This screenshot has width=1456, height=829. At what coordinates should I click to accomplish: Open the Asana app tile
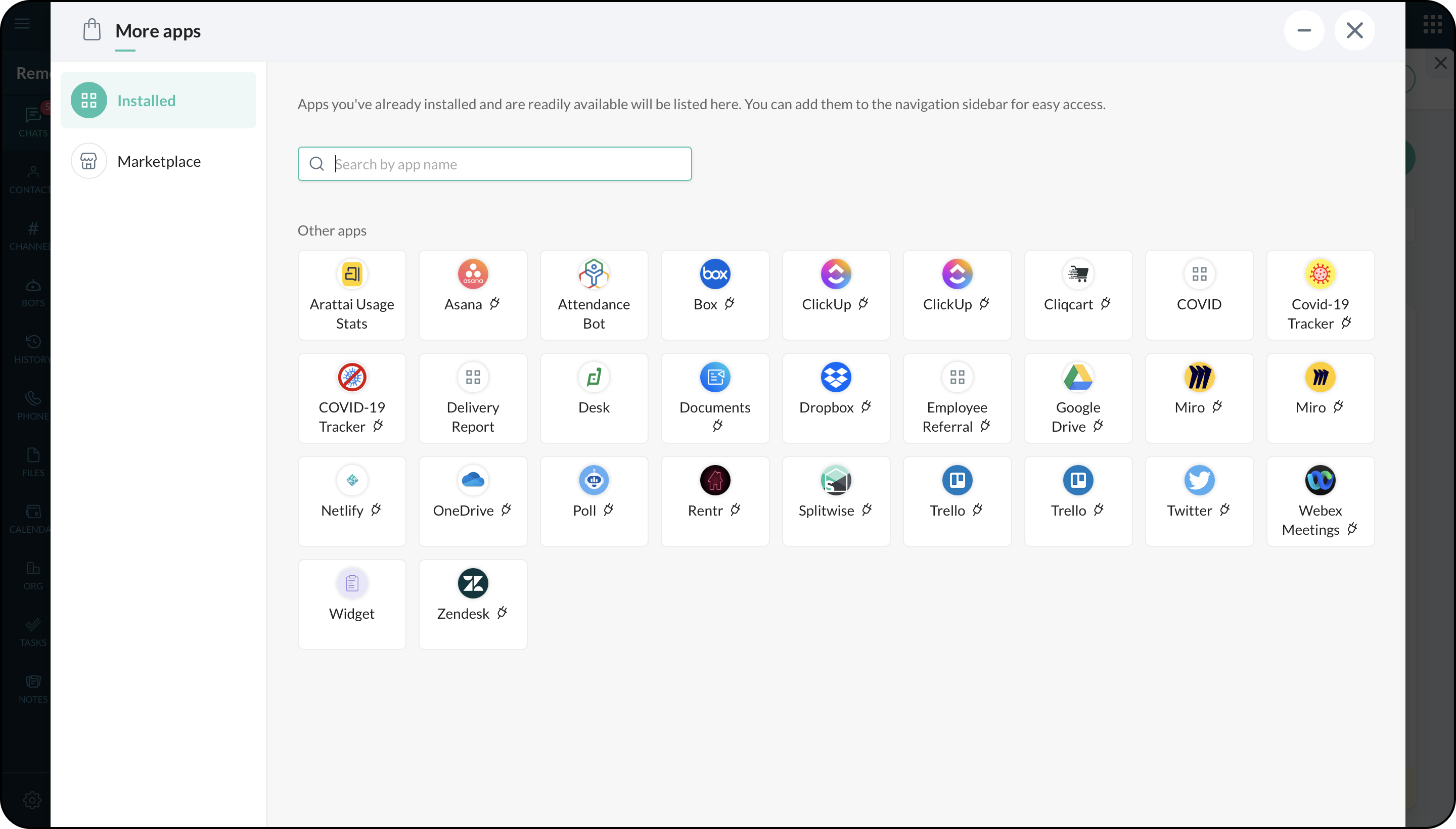[x=473, y=294]
